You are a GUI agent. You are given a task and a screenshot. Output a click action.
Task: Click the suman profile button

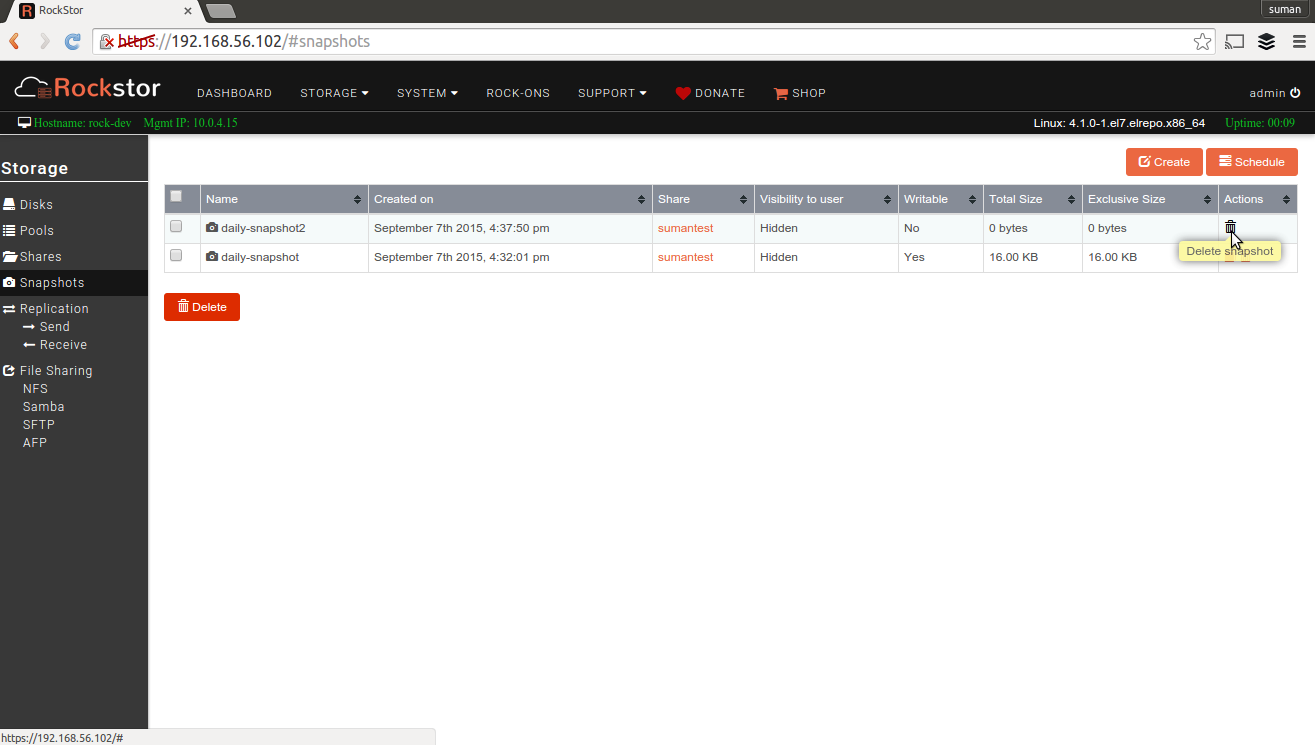(1284, 9)
